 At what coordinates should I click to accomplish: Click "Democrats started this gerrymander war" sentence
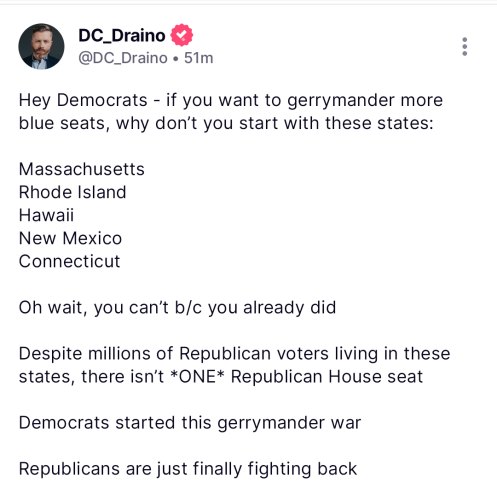(190, 423)
